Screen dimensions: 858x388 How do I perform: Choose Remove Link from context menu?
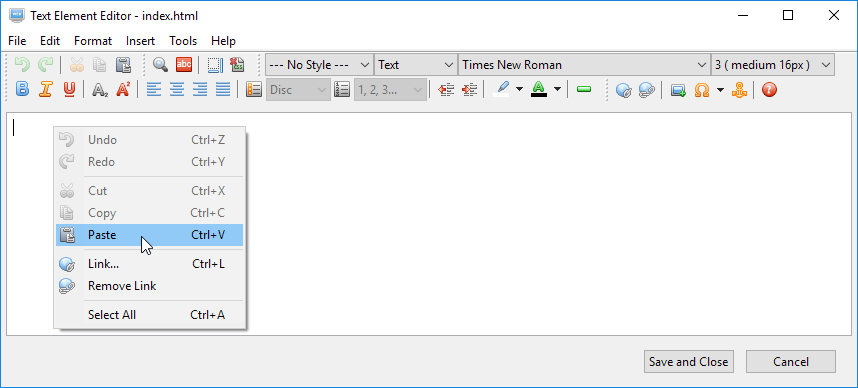pyautogui.click(x=149, y=286)
